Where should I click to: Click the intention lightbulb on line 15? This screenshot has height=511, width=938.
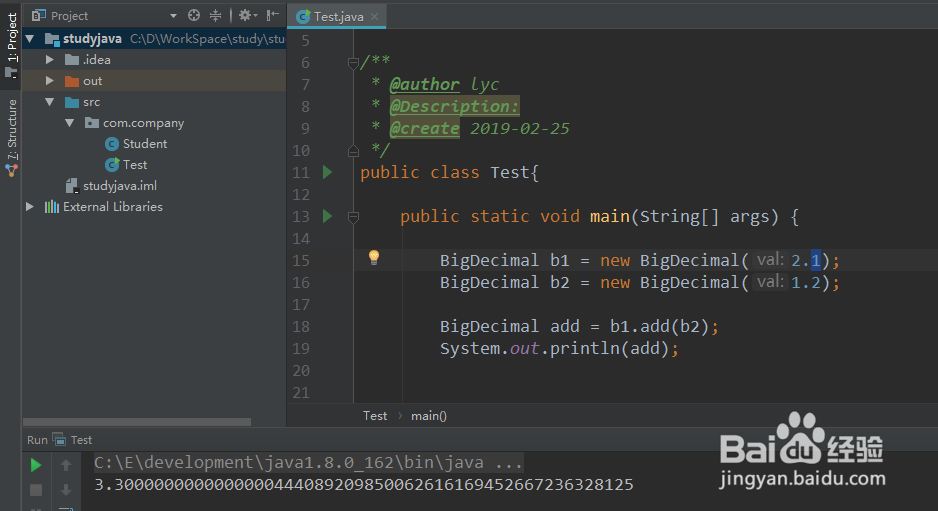coord(374,257)
